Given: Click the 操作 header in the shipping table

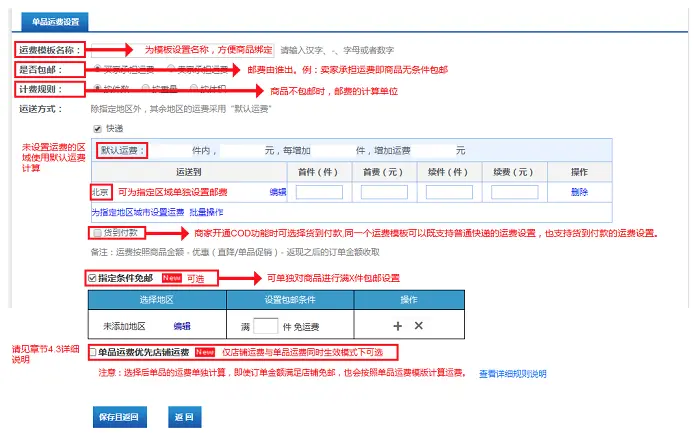Looking at the screenshot, I should 579,172.
